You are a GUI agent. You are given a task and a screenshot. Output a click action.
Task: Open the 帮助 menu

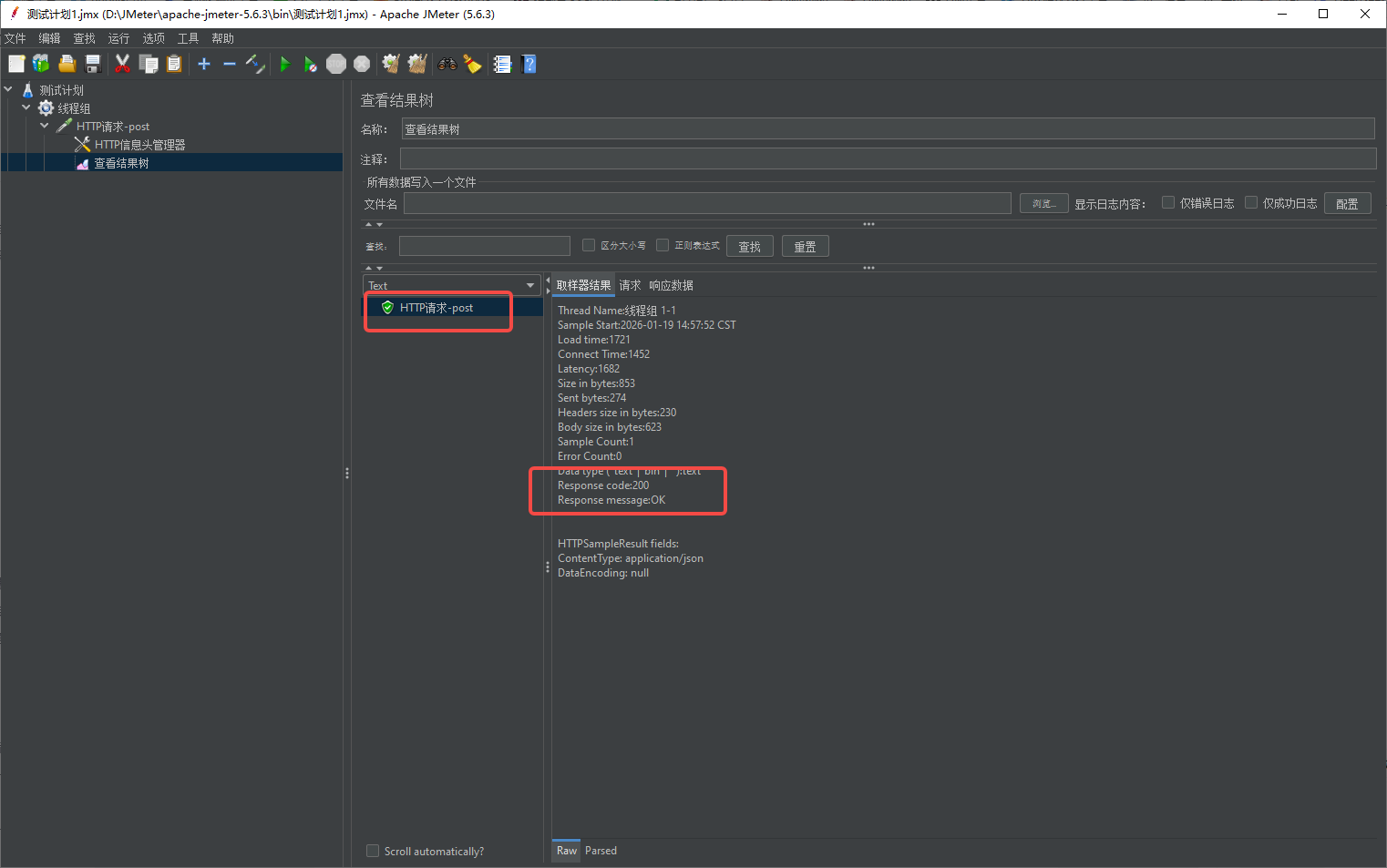222,38
